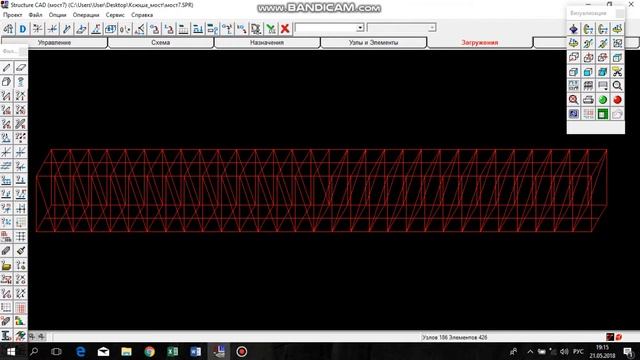Viewport: 640px width, 360px height.
Task: Open the Справка menu
Action: click(142, 15)
